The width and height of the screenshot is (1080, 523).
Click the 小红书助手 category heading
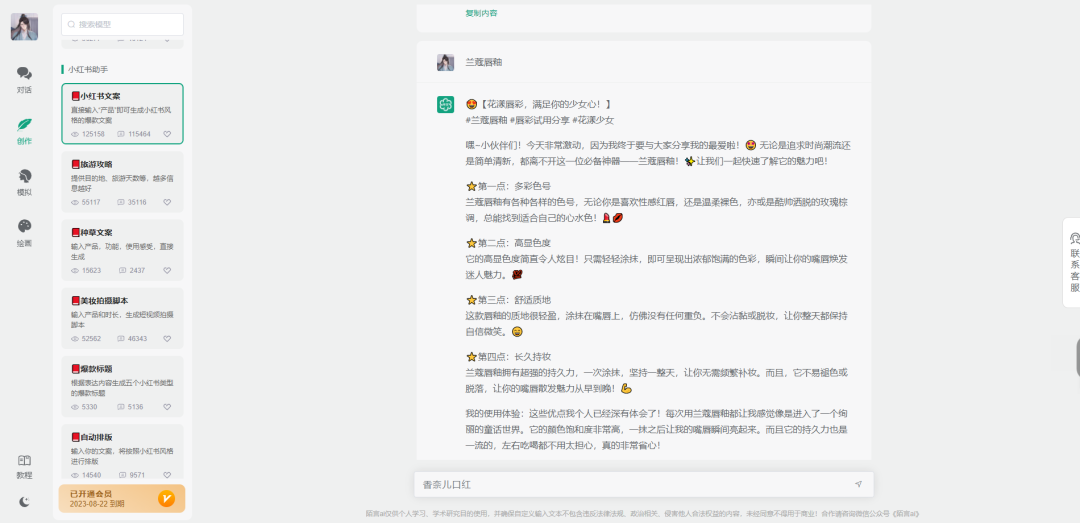pyautogui.click(x=87, y=70)
